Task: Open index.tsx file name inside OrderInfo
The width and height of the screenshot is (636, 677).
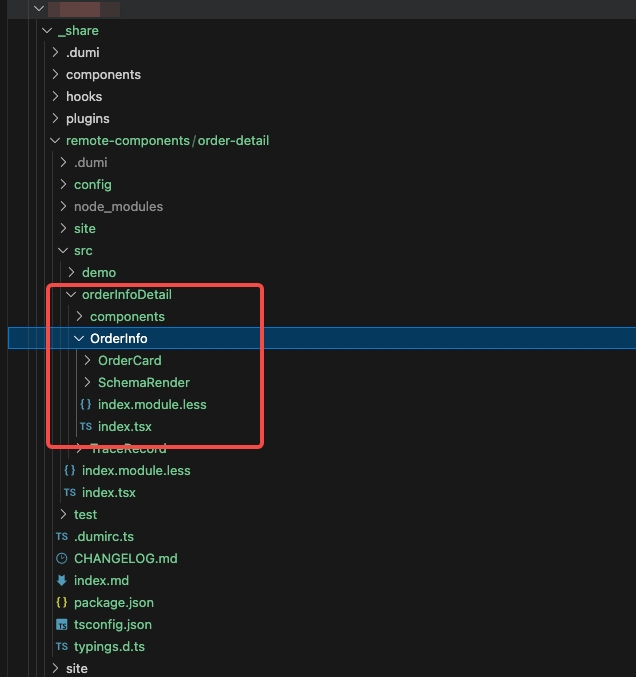Action: (x=125, y=427)
